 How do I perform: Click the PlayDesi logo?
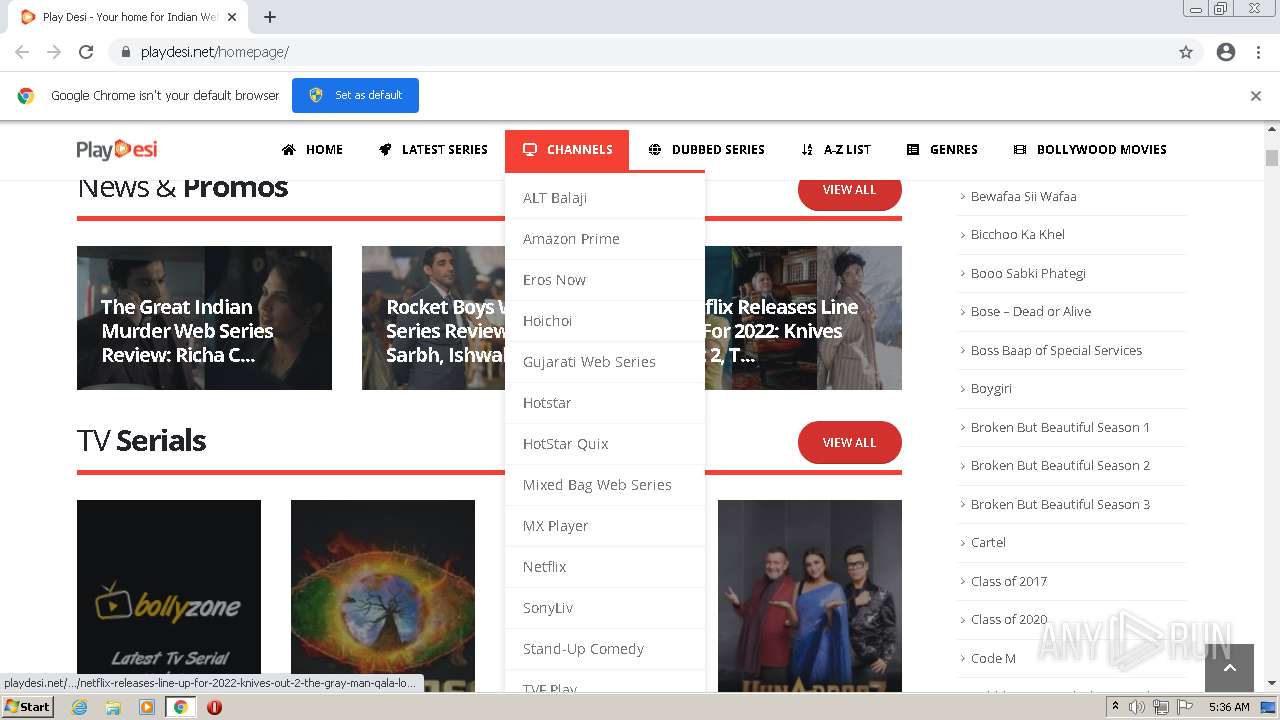[x=117, y=150]
